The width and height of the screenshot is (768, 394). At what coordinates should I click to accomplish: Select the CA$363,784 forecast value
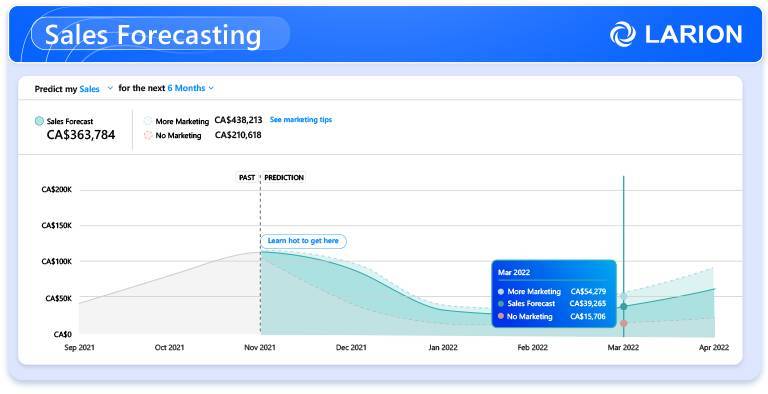tap(81, 135)
